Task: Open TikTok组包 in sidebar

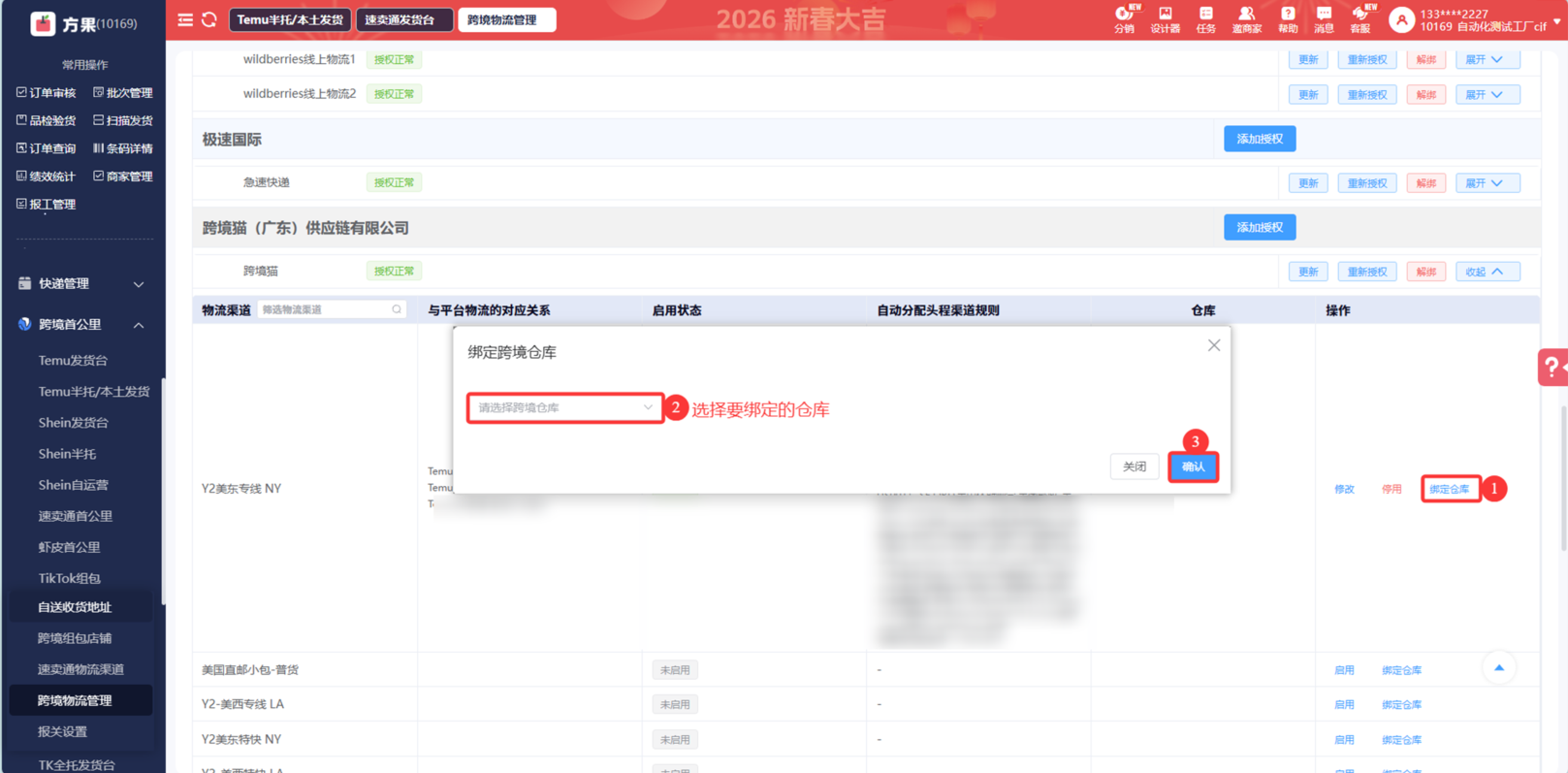Action: (x=69, y=577)
